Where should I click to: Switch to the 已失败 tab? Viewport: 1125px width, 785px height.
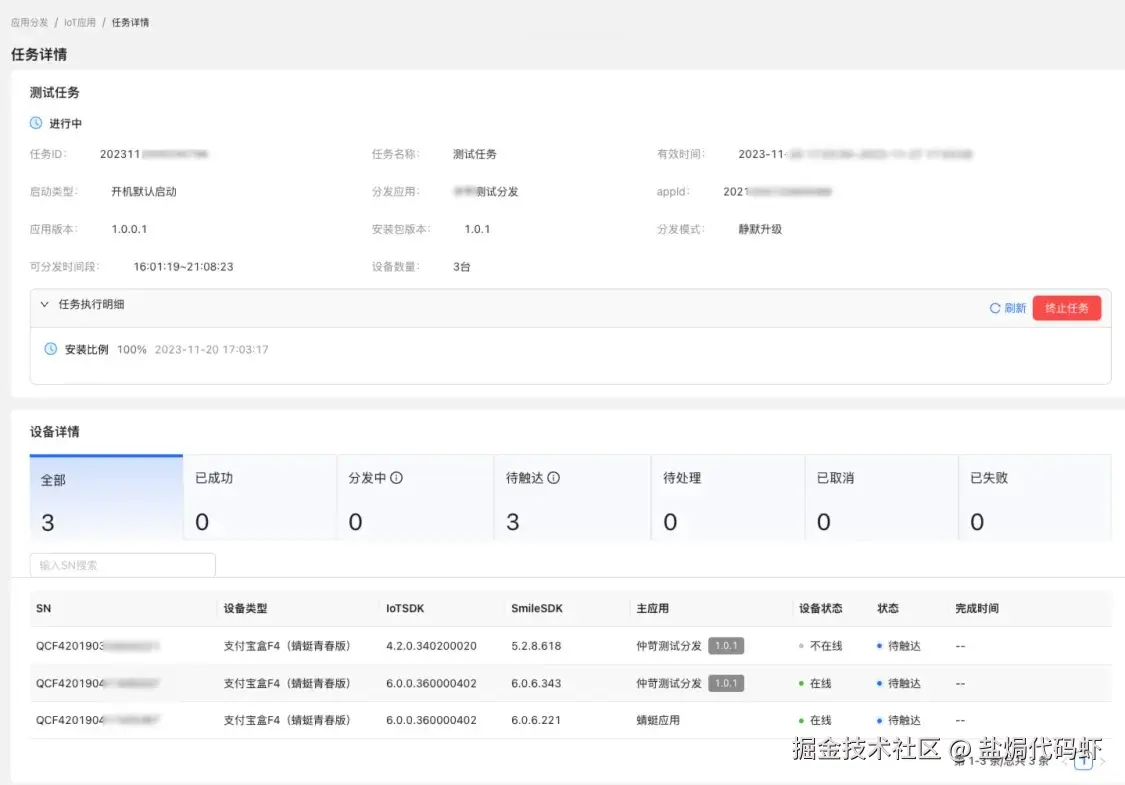1035,497
